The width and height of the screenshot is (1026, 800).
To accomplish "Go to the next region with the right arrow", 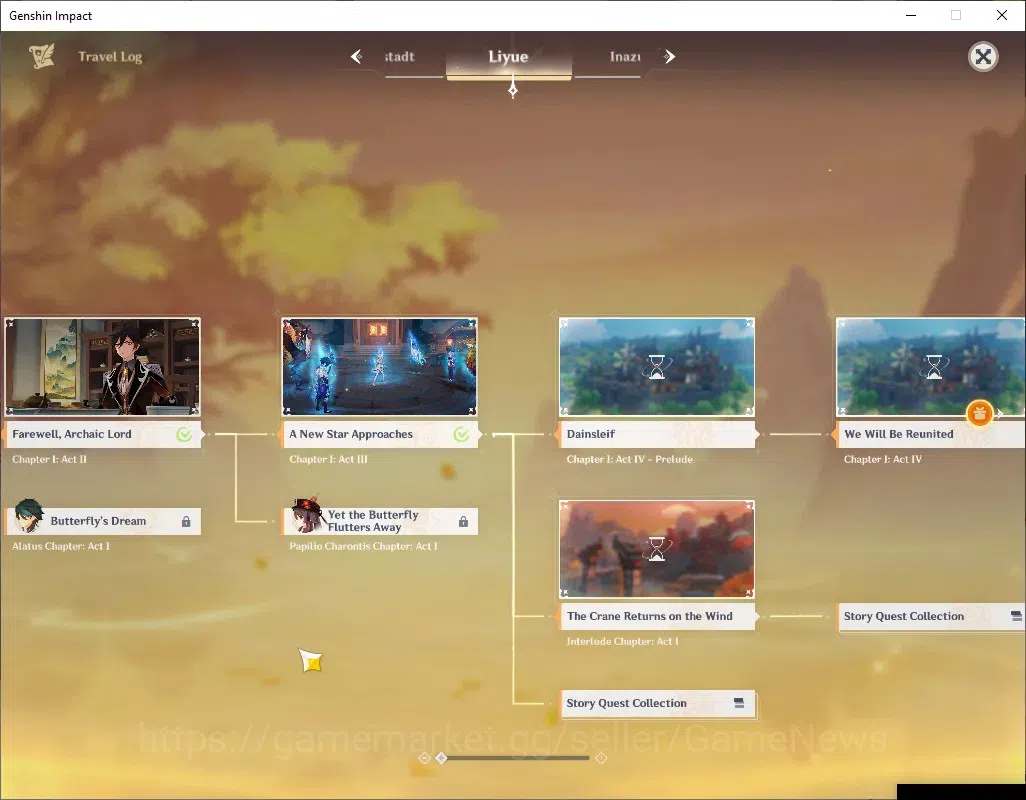I will (669, 56).
